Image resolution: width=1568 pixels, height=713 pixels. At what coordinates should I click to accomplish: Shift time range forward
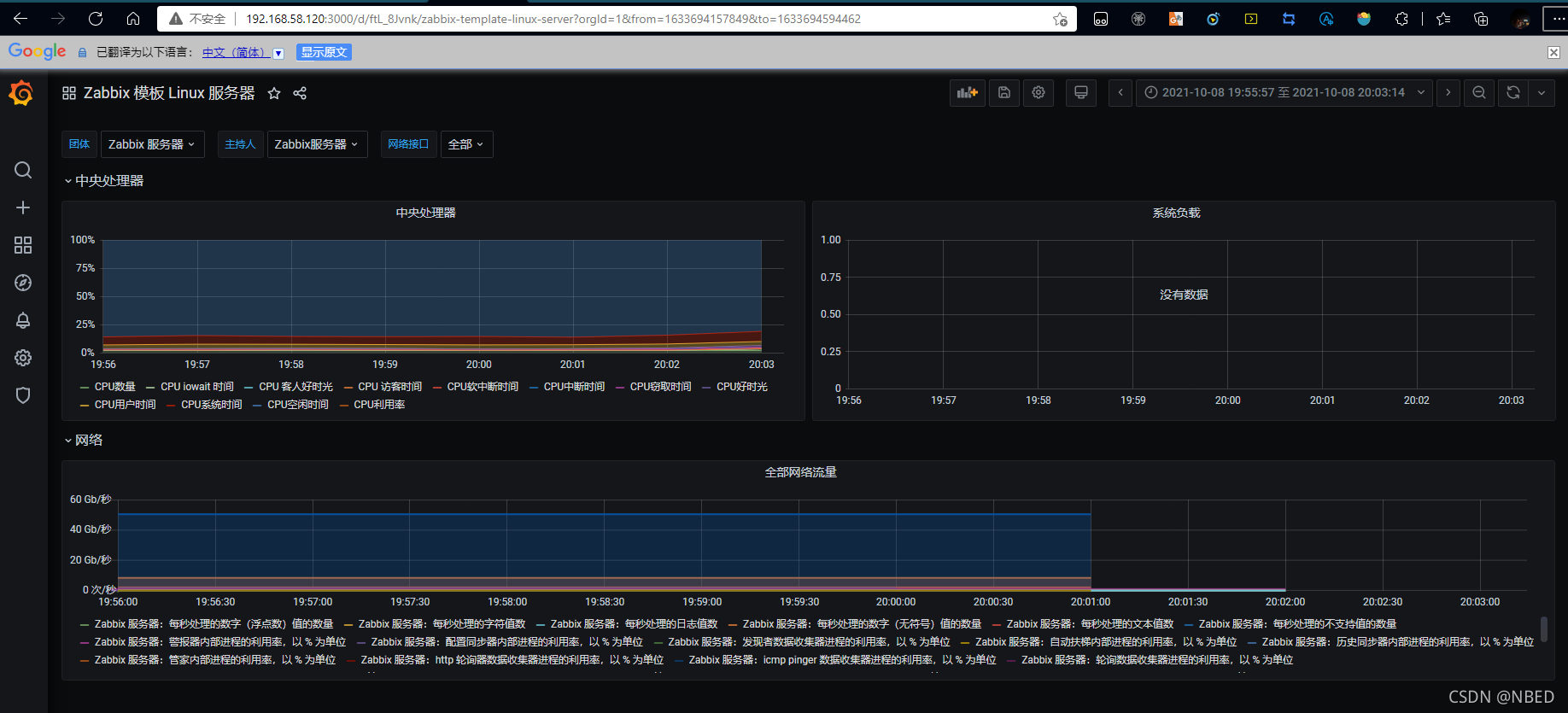(x=1448, y=92)
